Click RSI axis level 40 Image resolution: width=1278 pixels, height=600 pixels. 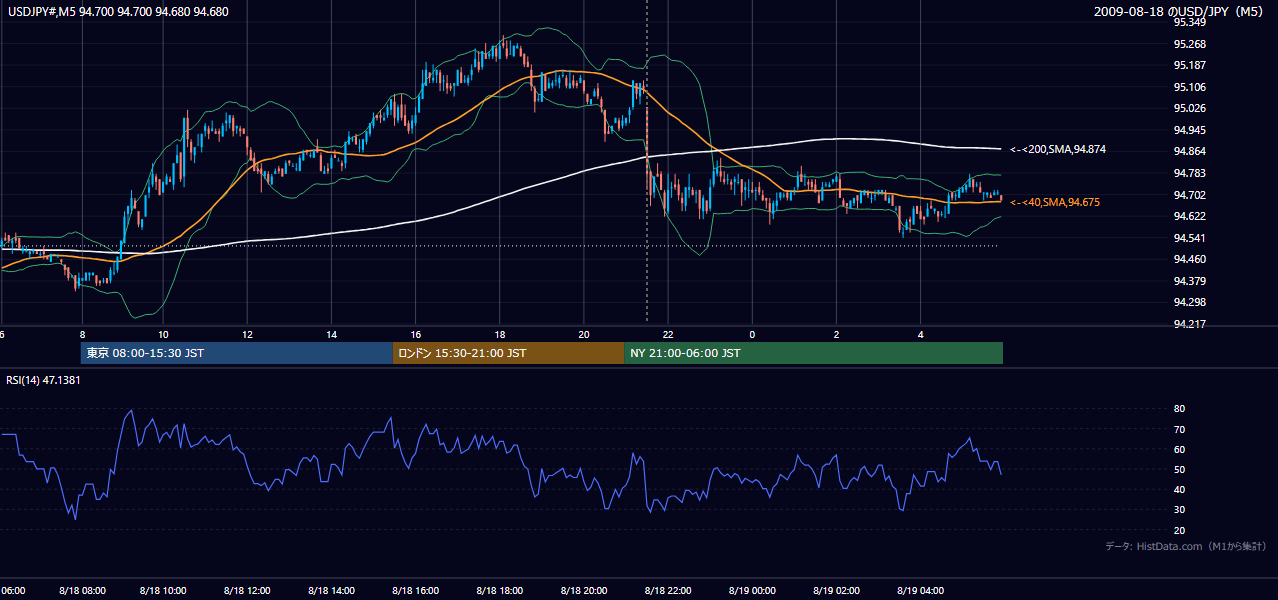1179,489
